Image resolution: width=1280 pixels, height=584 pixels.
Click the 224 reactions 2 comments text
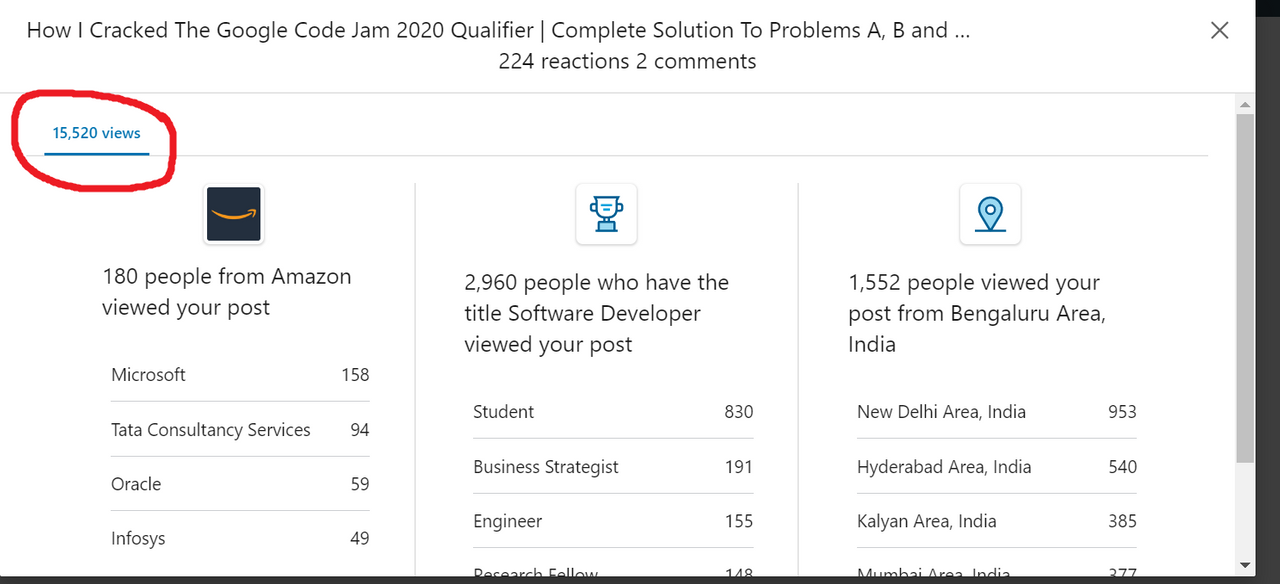(x=627, y=61)
